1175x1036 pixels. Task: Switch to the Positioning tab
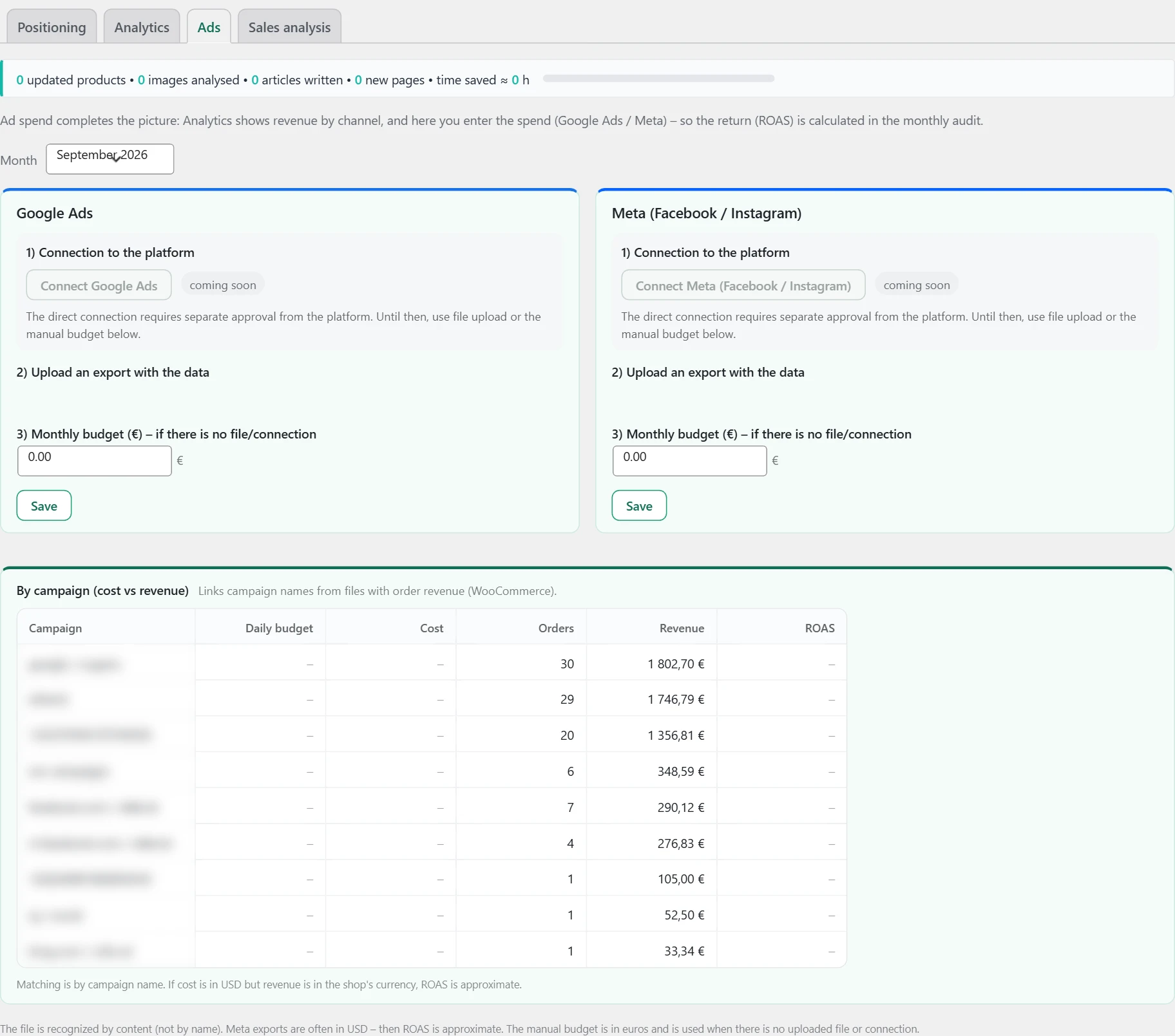52,27
